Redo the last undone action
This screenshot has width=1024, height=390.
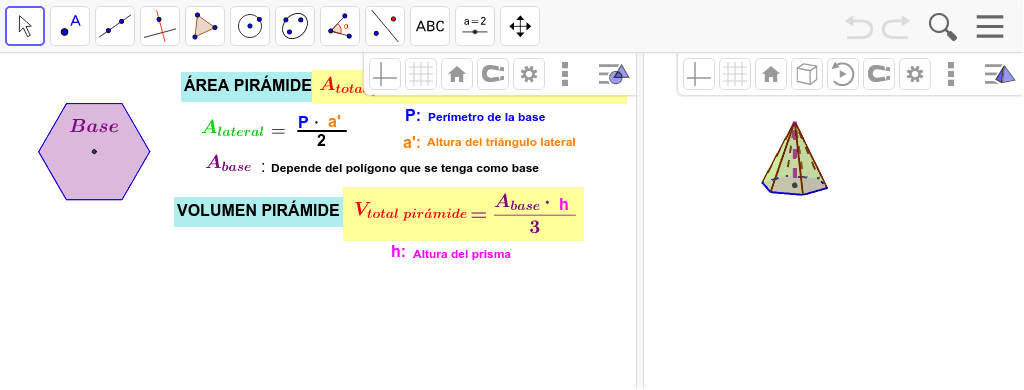[896, 27]
